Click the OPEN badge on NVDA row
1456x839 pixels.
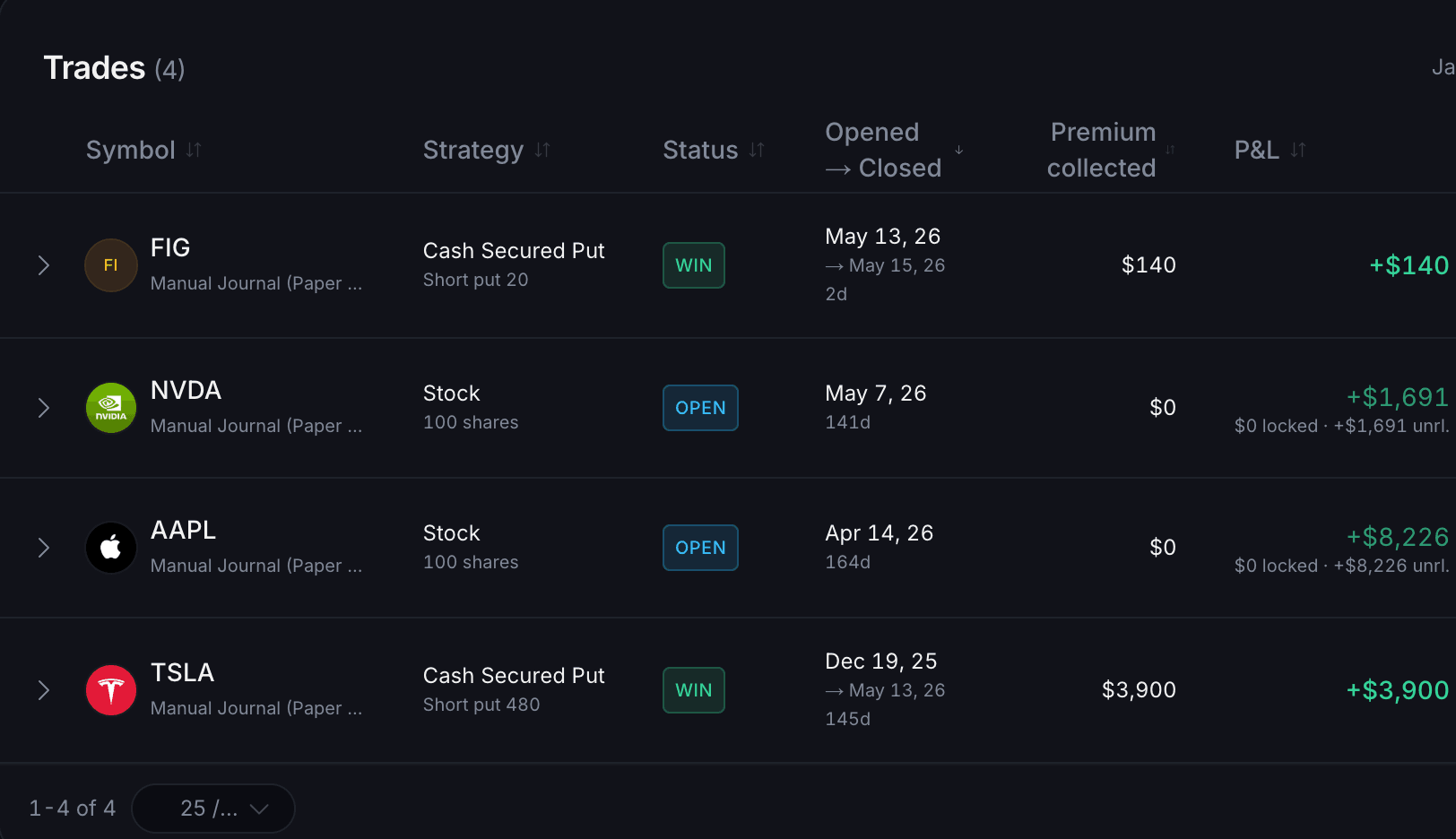(x=700, y=408)
